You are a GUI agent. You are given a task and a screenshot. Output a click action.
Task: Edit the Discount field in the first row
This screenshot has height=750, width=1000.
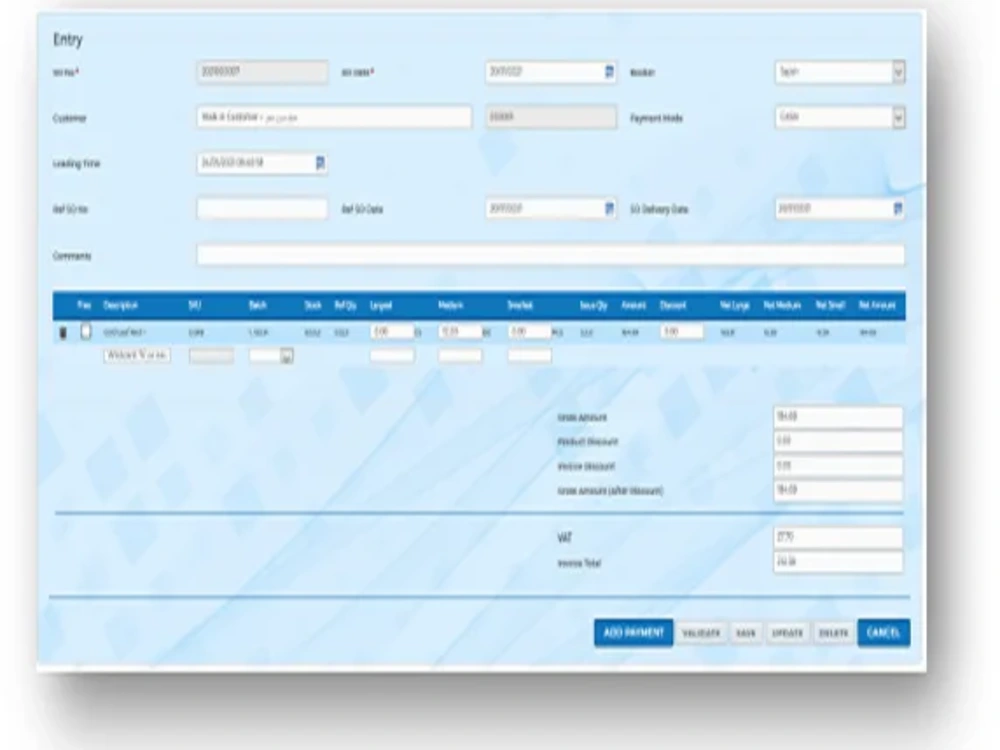[x=682, y=332]
